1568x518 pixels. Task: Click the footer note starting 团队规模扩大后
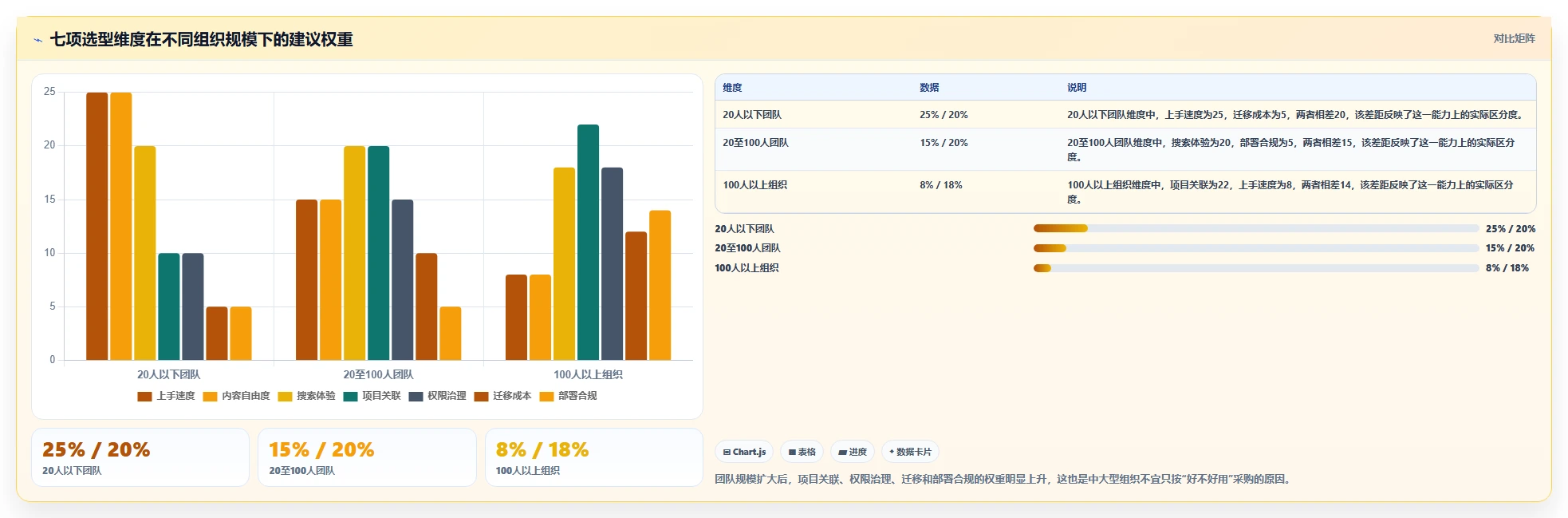1005,479
